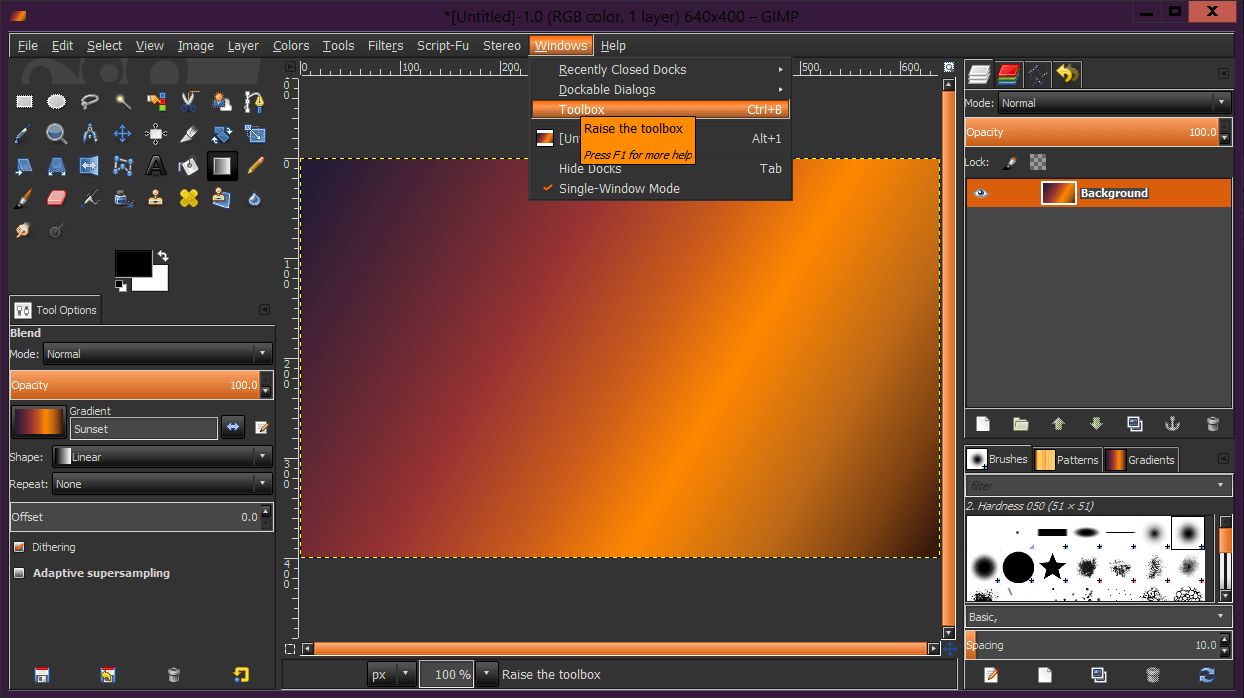Reverse the Sunset gradient direction

pos(233,427)
